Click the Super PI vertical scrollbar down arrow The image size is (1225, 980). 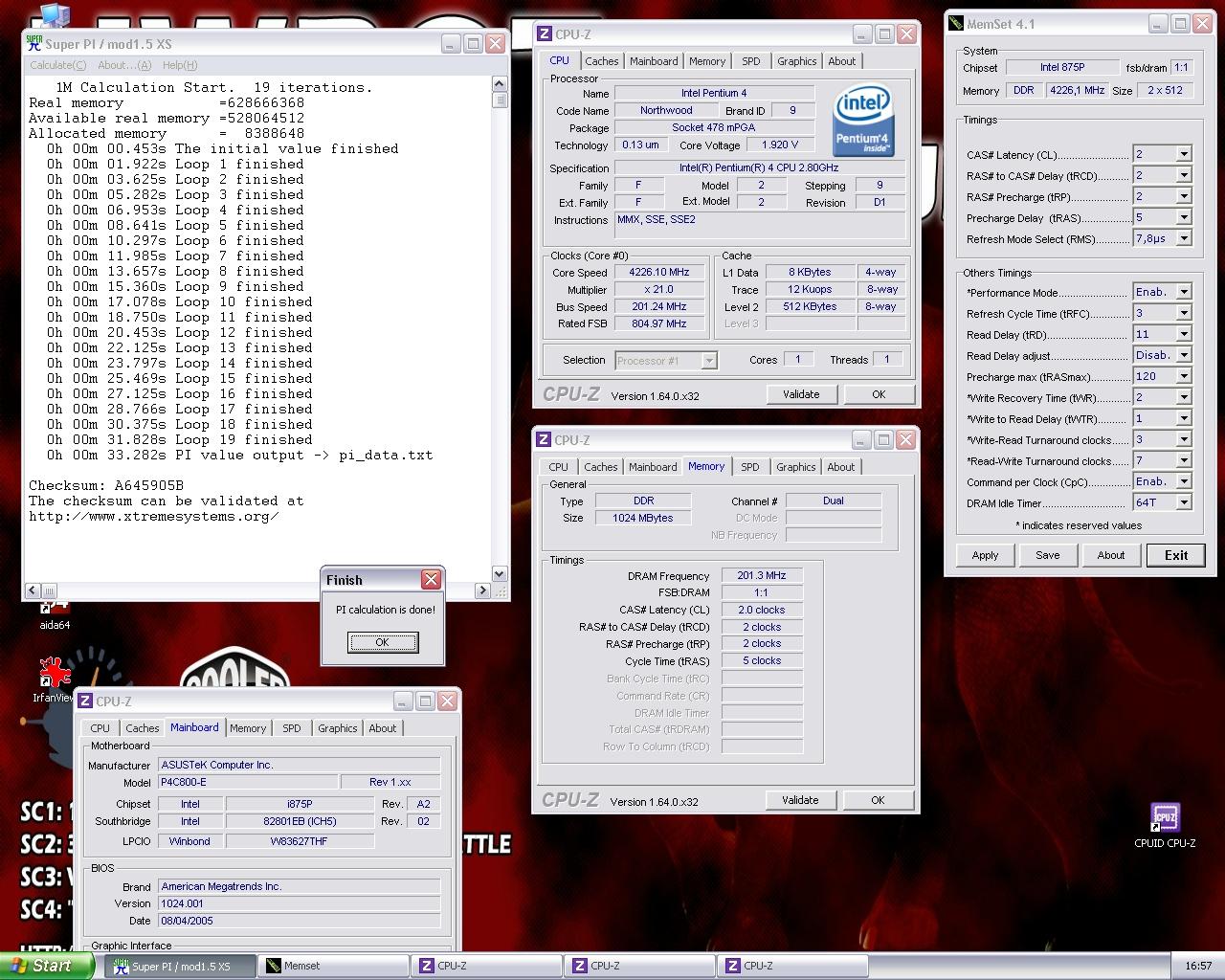tap(500, 574)
